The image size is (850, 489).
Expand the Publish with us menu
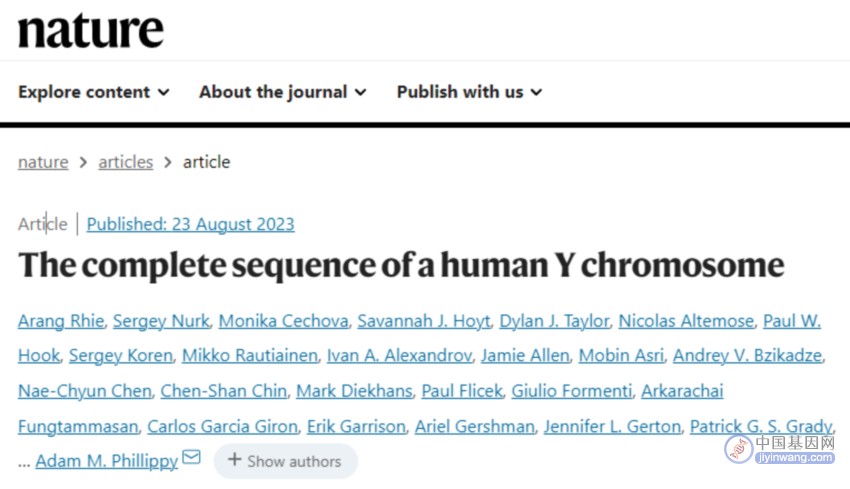pyautogui.click(x=469, y=92)
